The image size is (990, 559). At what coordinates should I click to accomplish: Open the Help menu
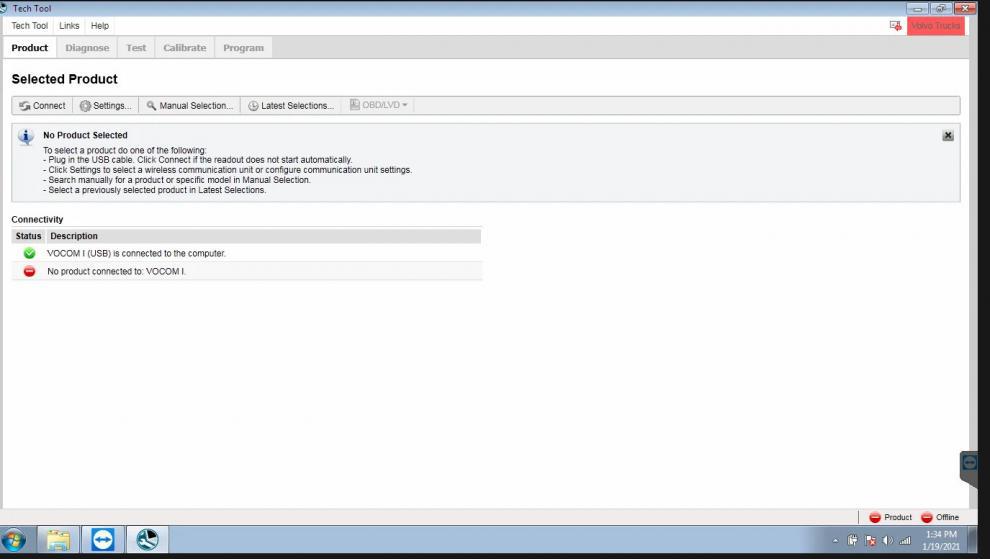click(100, 26)
